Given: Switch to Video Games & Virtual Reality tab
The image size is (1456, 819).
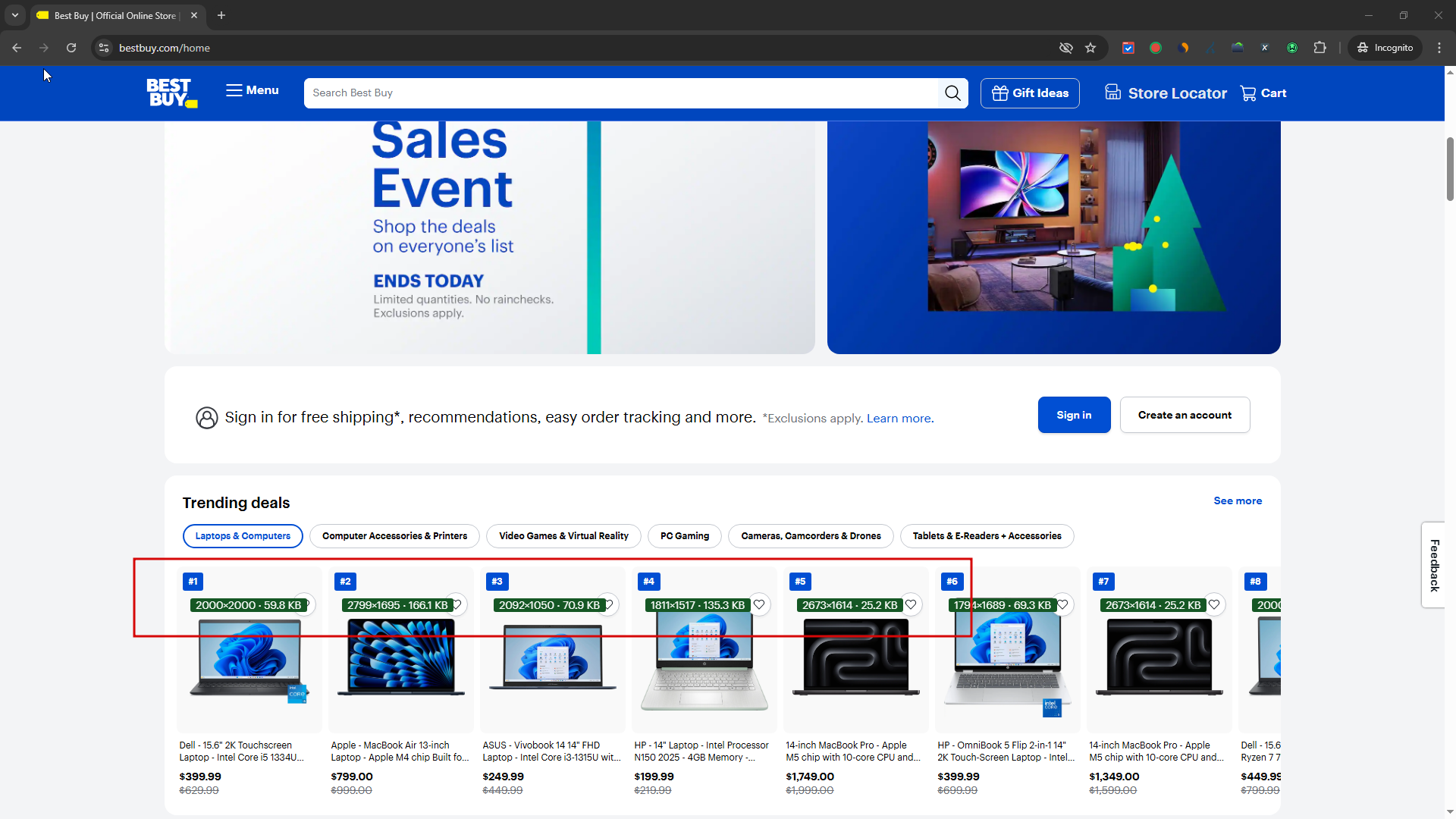Looking at the screenshot, I should click(563, 536).
